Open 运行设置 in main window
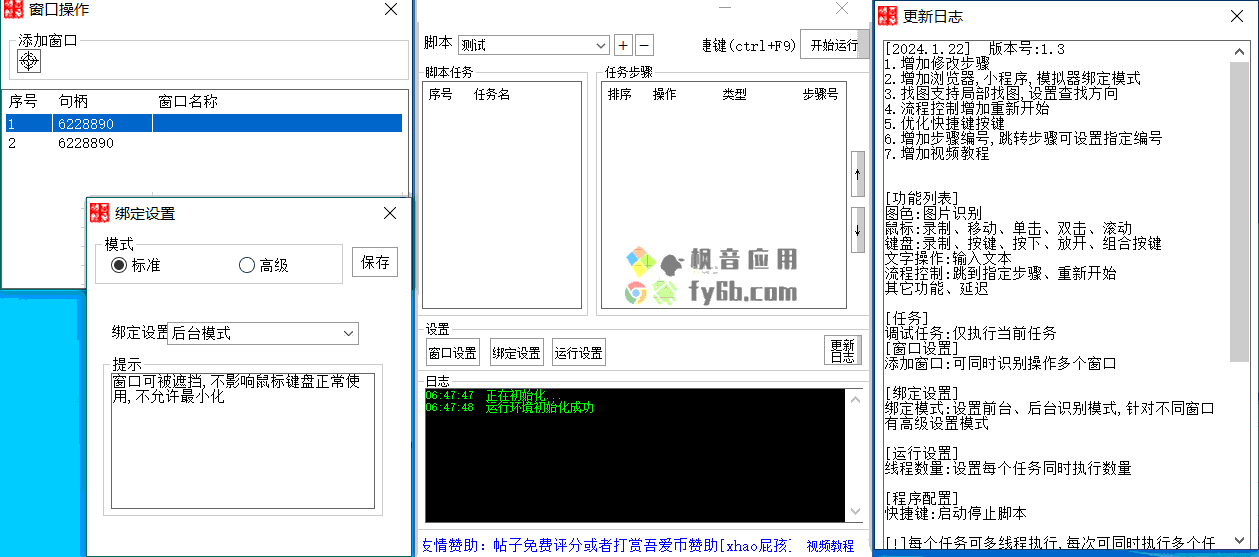 [579, 352]
